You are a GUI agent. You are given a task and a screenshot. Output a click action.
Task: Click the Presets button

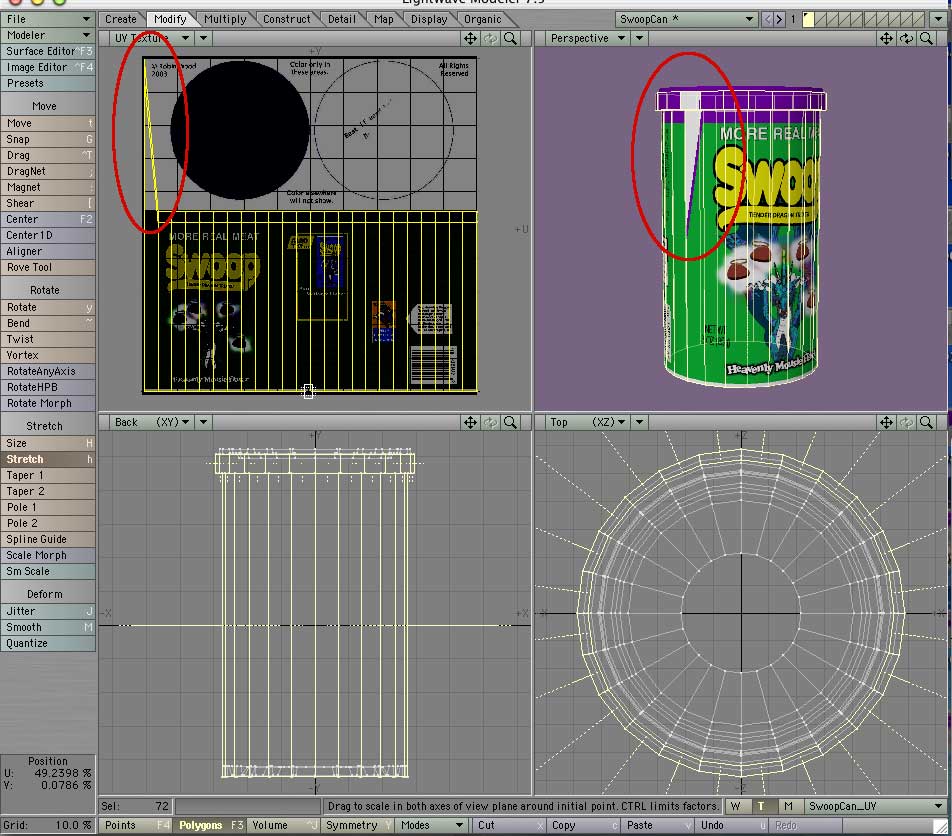48,83
